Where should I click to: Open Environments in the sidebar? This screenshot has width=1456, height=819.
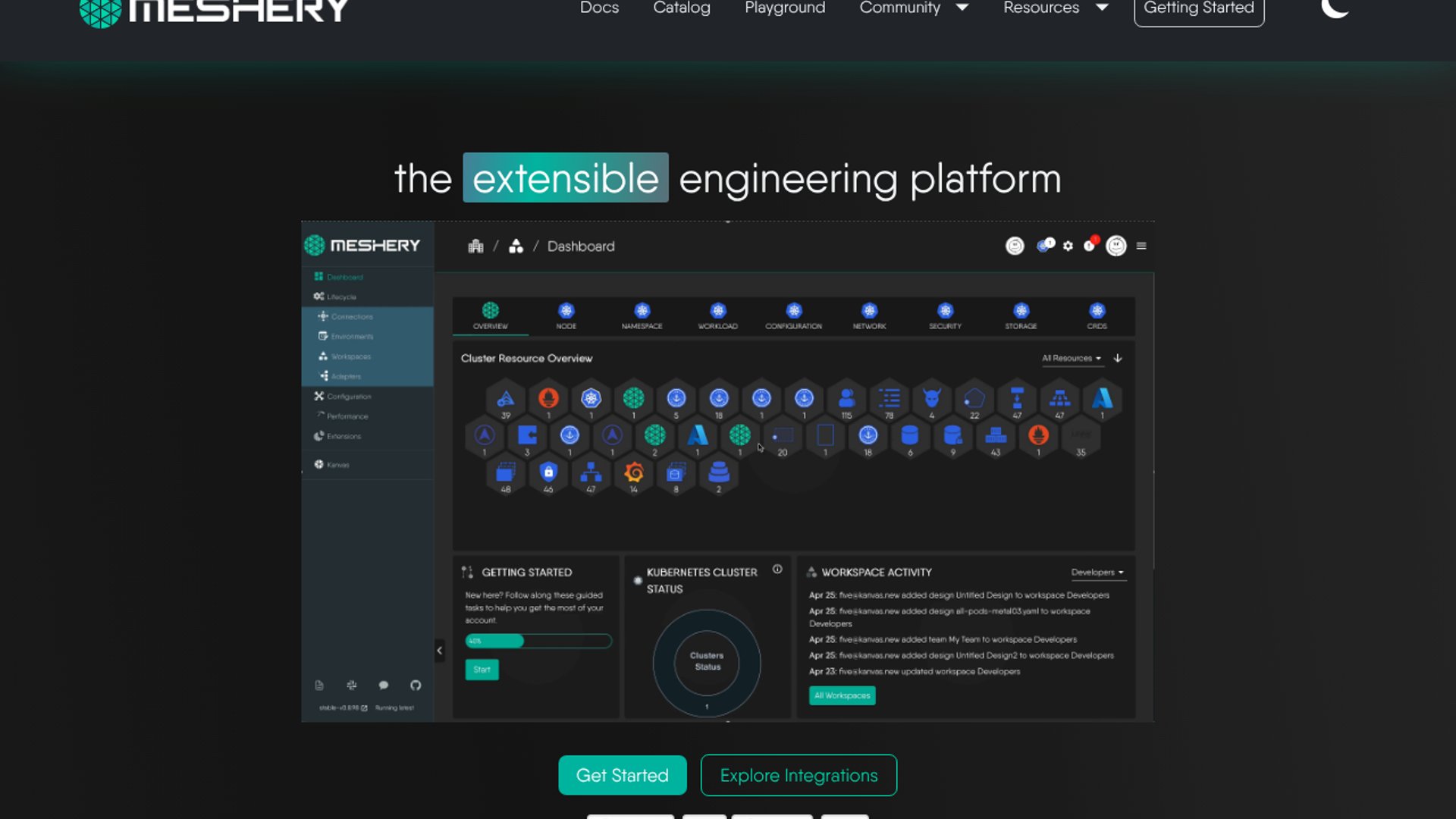tap(346, 336)
